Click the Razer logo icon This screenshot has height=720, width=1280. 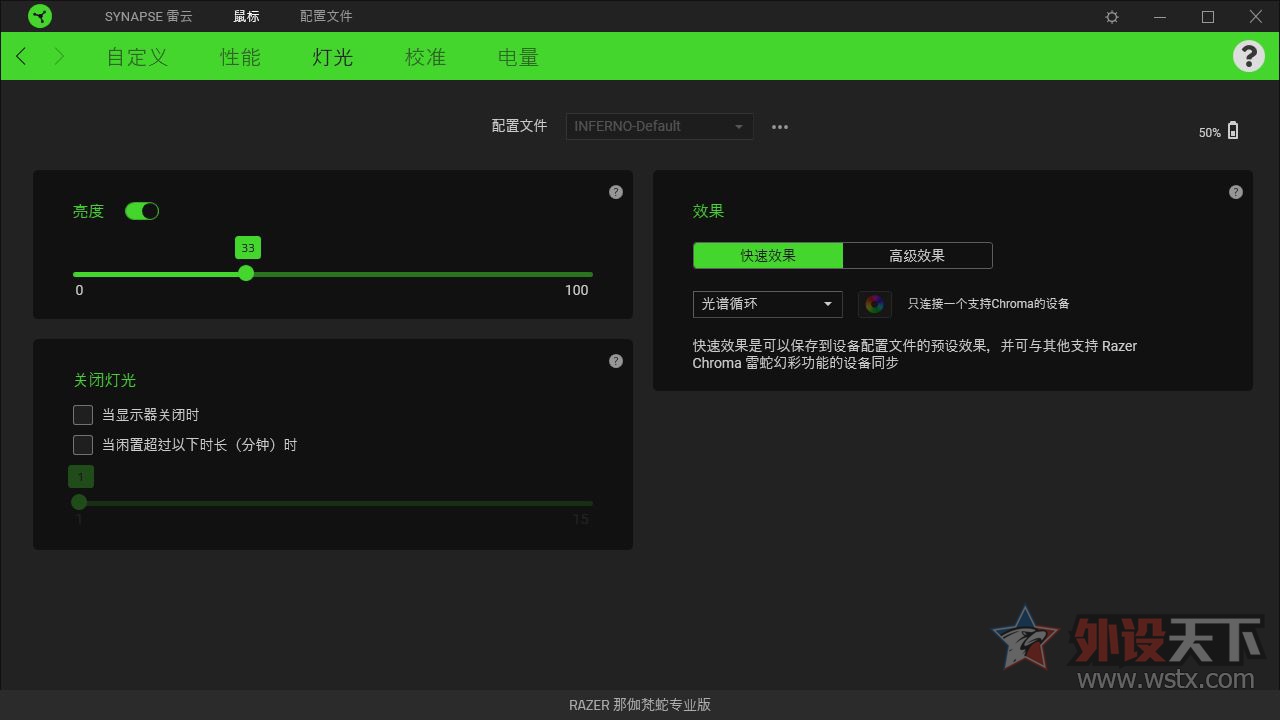40,16
